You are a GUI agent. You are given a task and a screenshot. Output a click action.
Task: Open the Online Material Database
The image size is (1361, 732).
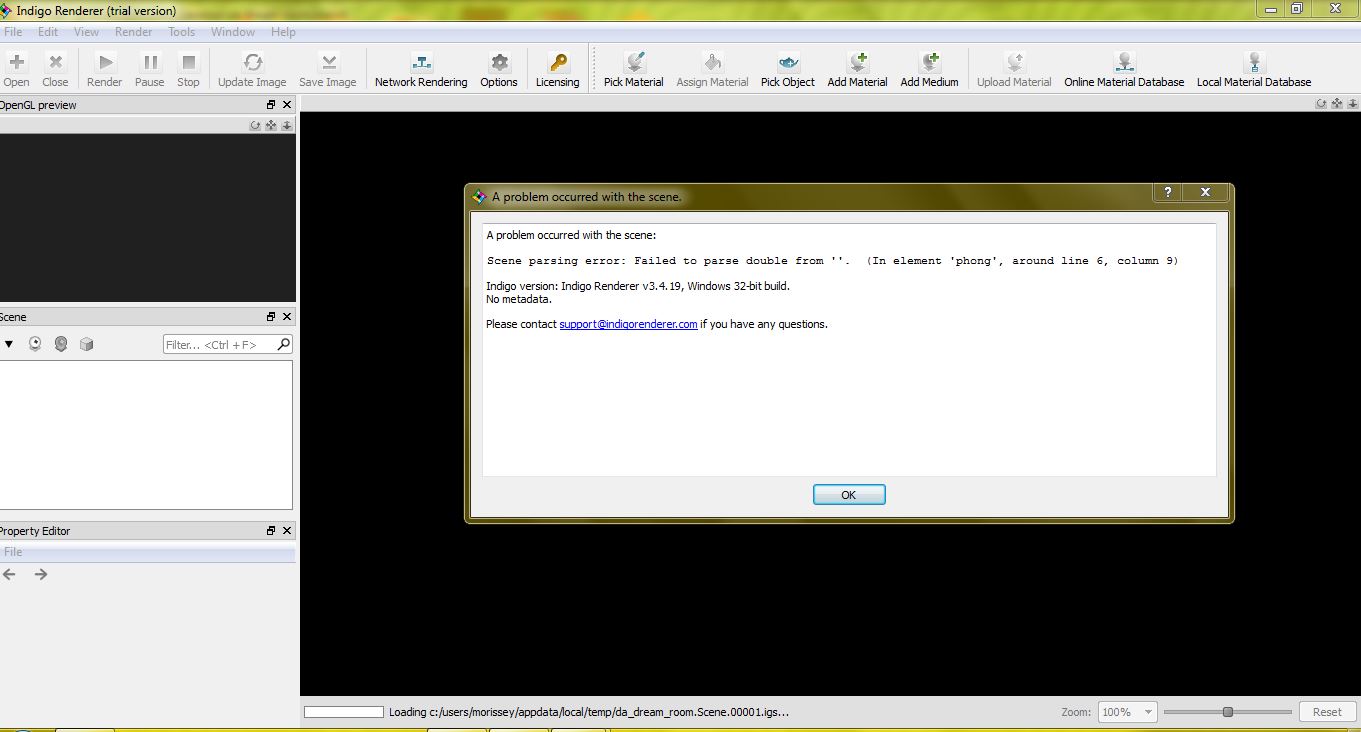[x=1124, y=63]
